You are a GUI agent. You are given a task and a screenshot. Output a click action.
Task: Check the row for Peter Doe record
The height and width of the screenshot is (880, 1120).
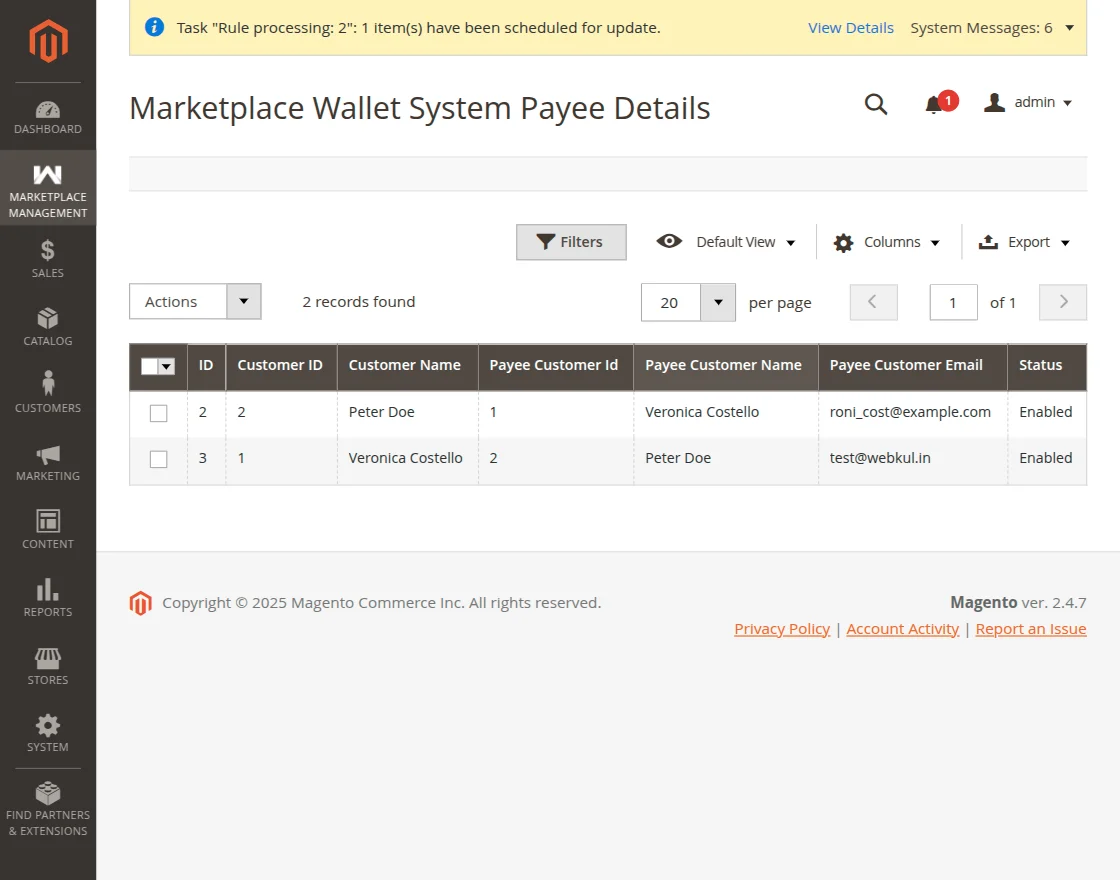(157, 412)
